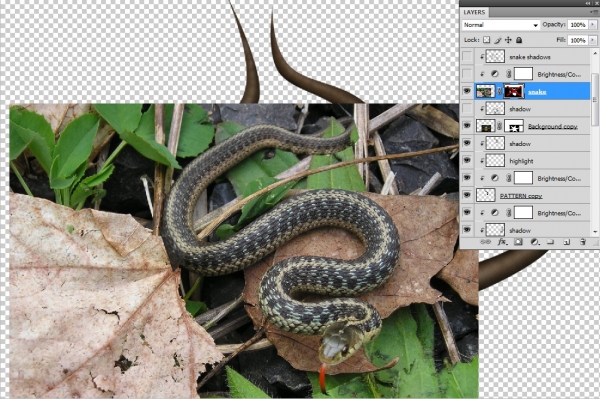Viewport: 600px width, 399px height.
Task: Click adjustment icon on hidden Brightness/Contrast layer
Action: pos(495,74)
